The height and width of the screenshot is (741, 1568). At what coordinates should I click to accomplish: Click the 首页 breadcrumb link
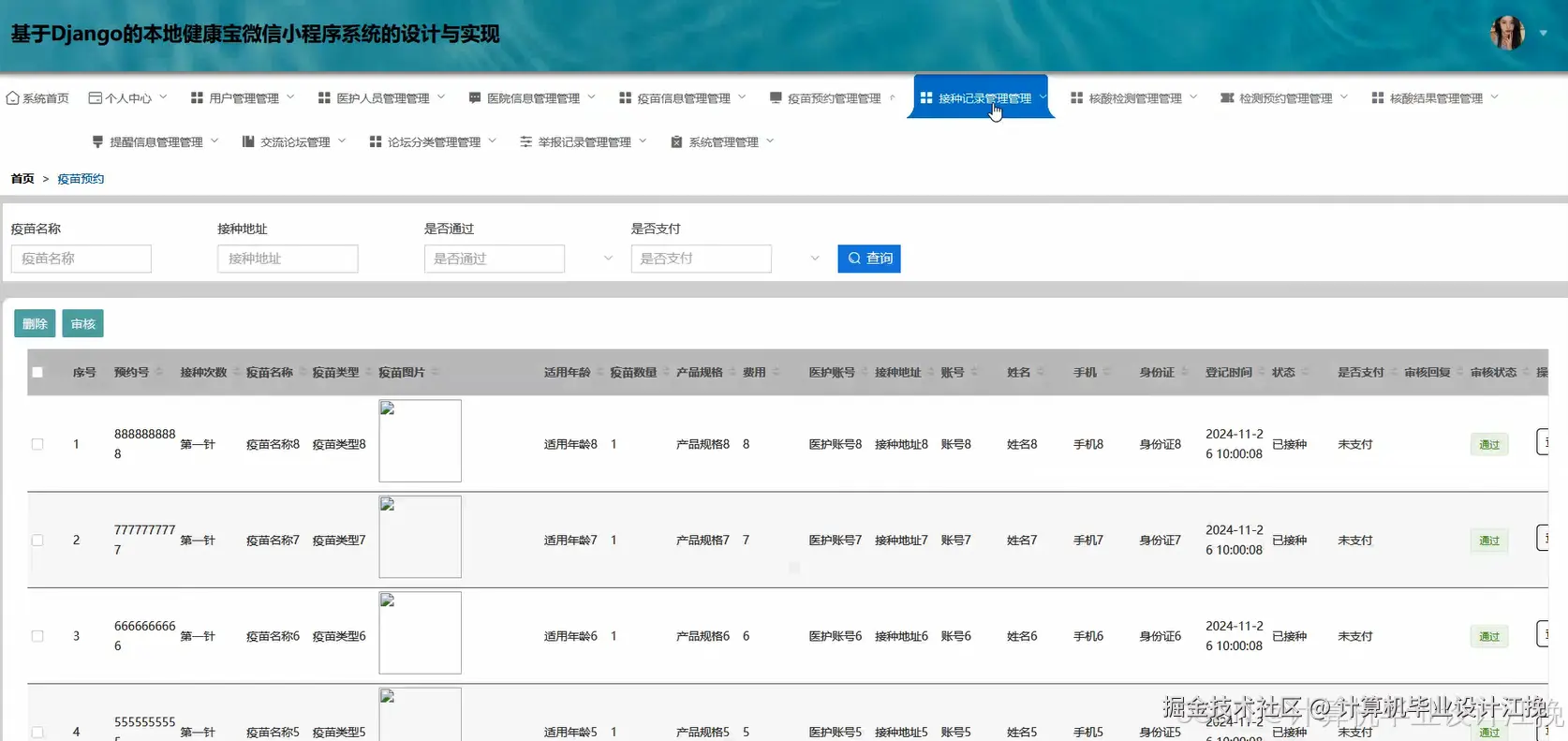tap(22, 179)
